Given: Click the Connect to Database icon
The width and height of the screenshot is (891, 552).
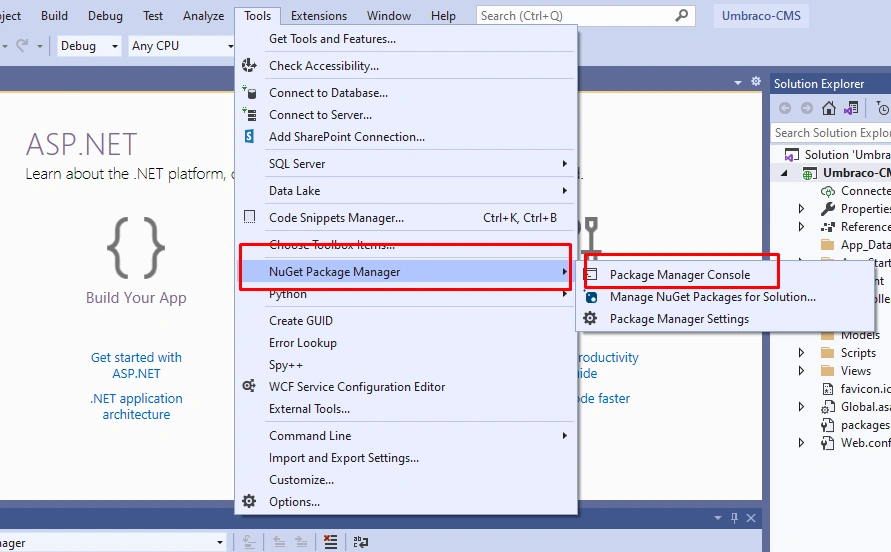Looking at the screenshot, I should point(249,92).
